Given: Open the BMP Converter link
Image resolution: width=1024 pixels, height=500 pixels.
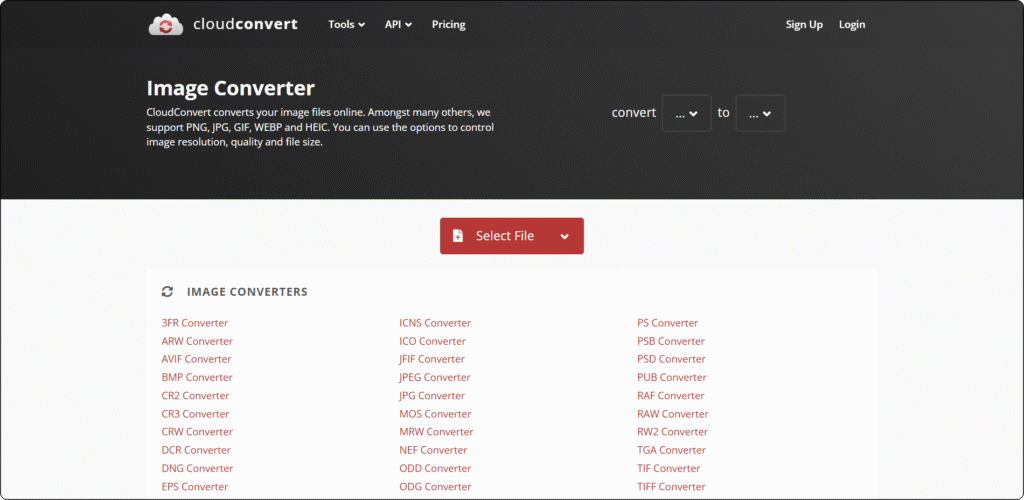Looking at the screenshot, I should tap(197, 377).
